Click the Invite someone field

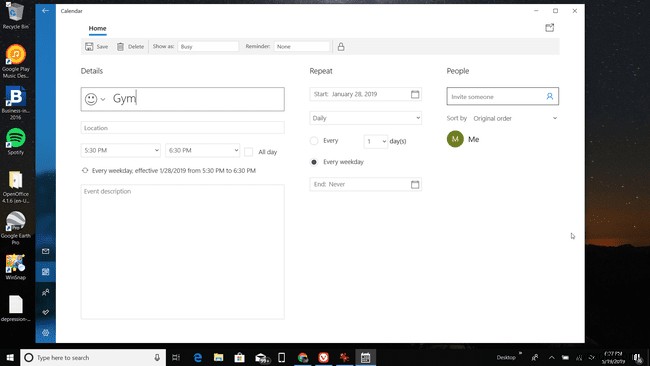point(502,96)
